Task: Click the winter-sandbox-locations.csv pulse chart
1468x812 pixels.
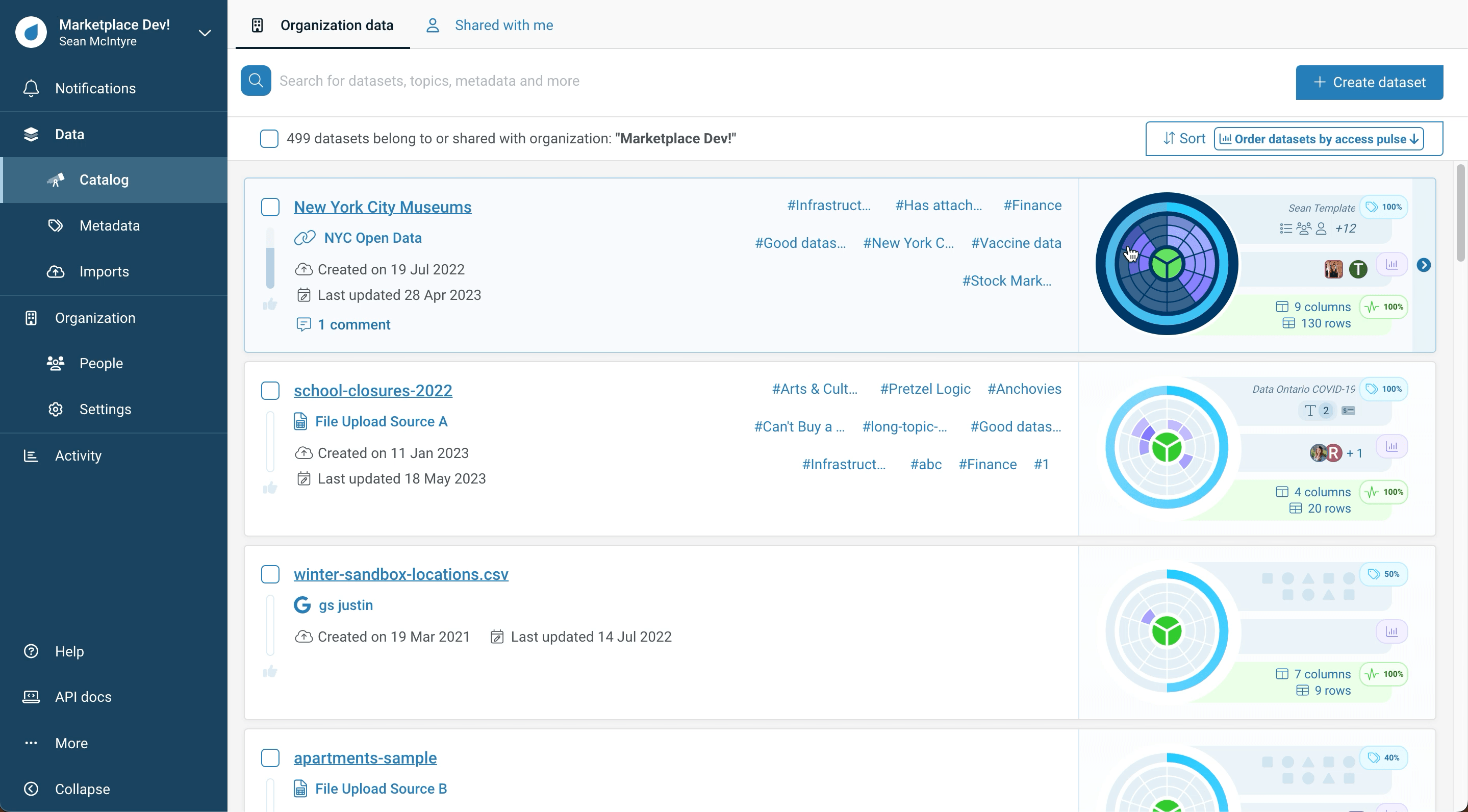Action: tap(1167, 631)
